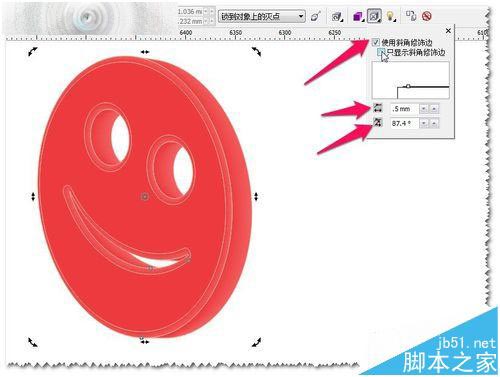Open the purple extrusion color tool

tap(358, 16)
